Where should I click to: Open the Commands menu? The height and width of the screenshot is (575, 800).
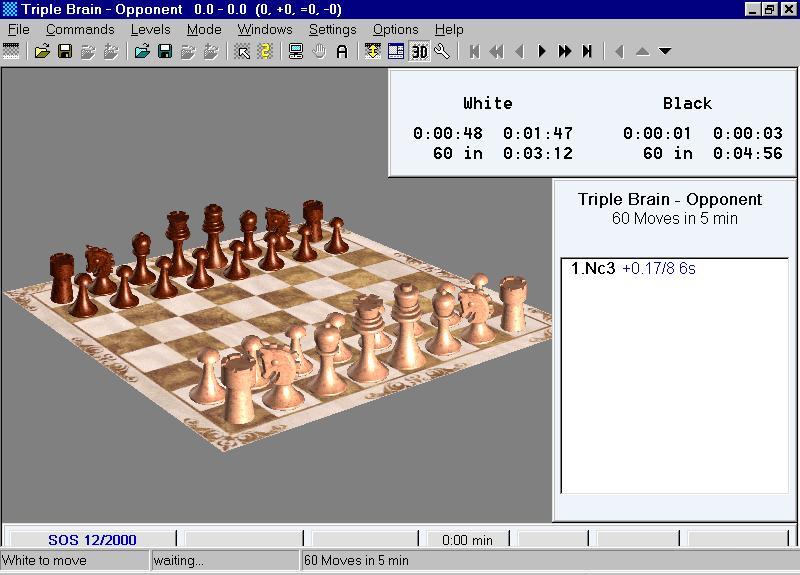pyautogui.click(x=80, y=29)
